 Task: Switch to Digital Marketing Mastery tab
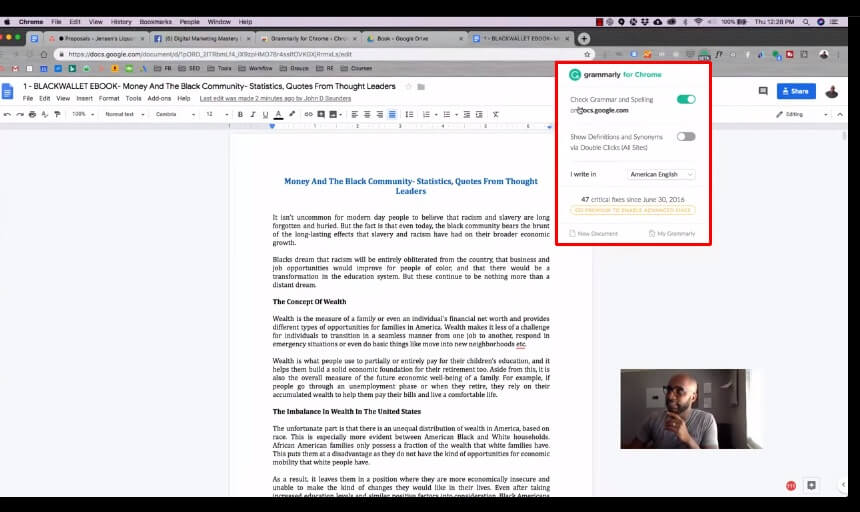202,39
